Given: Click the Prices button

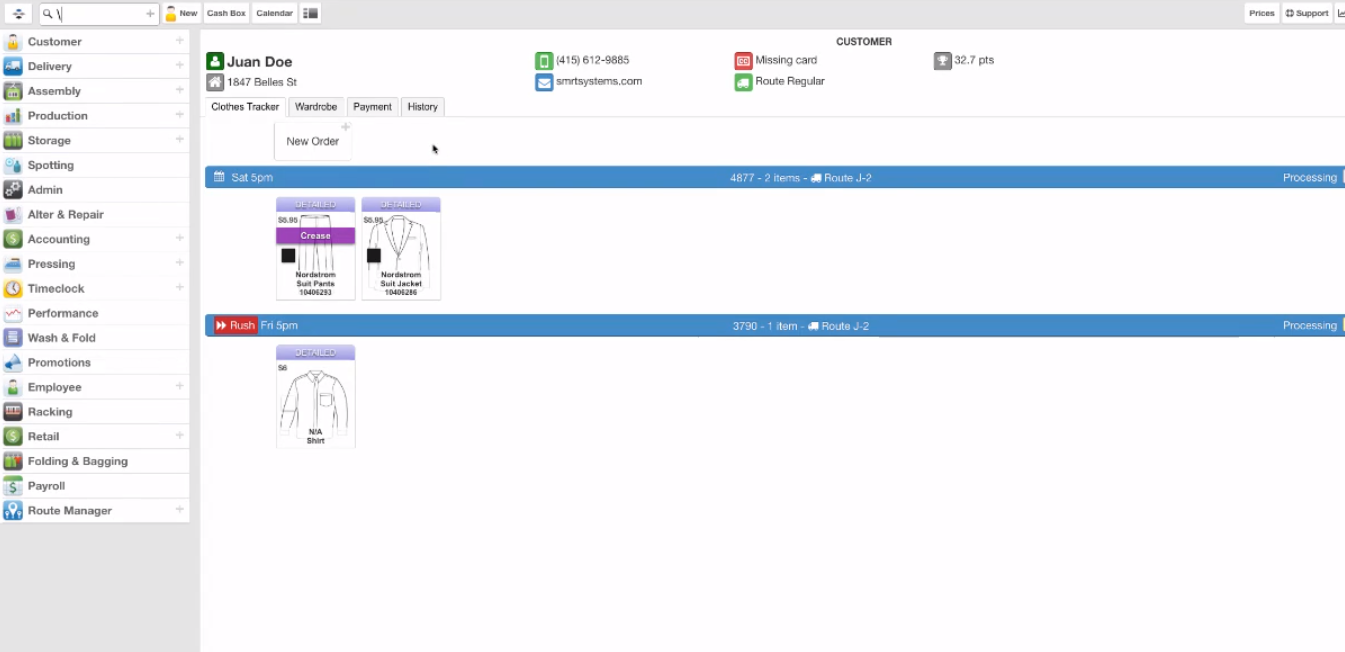Looking at the screenshot, I should coord(1261,13).
